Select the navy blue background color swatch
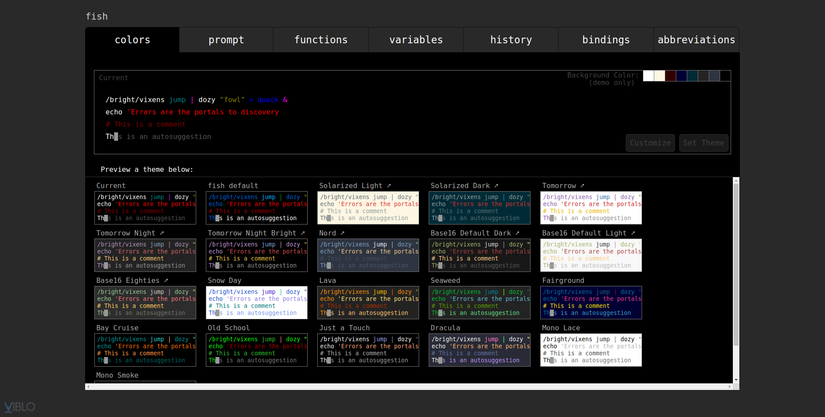This screenshot has width=825, height=417. [x=681, y=76]
